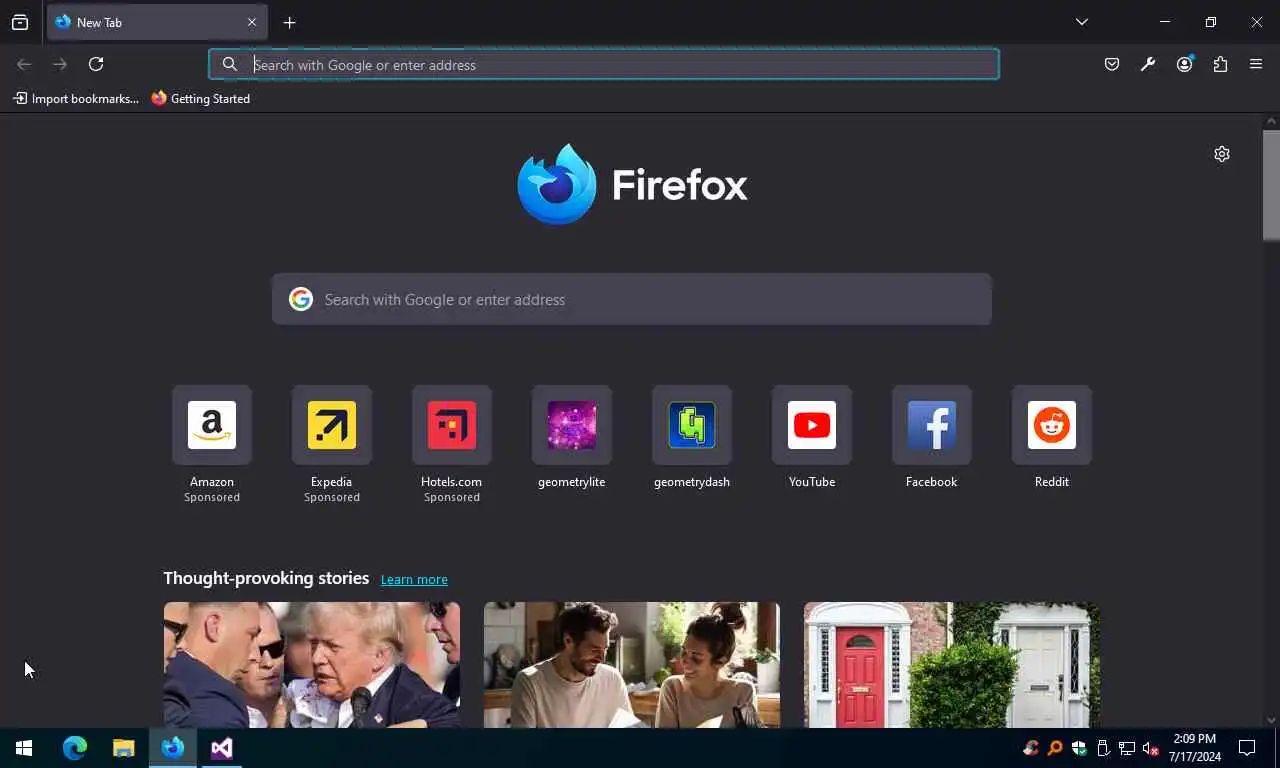Click the Learn more link
Screen dimensions: 1280x768
pos(414,579)
